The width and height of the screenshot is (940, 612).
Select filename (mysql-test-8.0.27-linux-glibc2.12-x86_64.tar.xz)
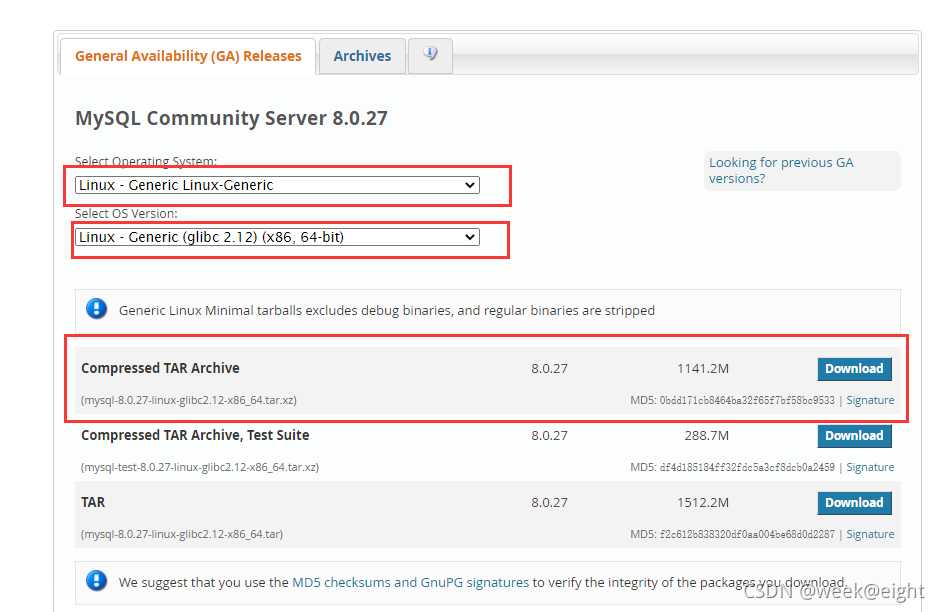200,468
